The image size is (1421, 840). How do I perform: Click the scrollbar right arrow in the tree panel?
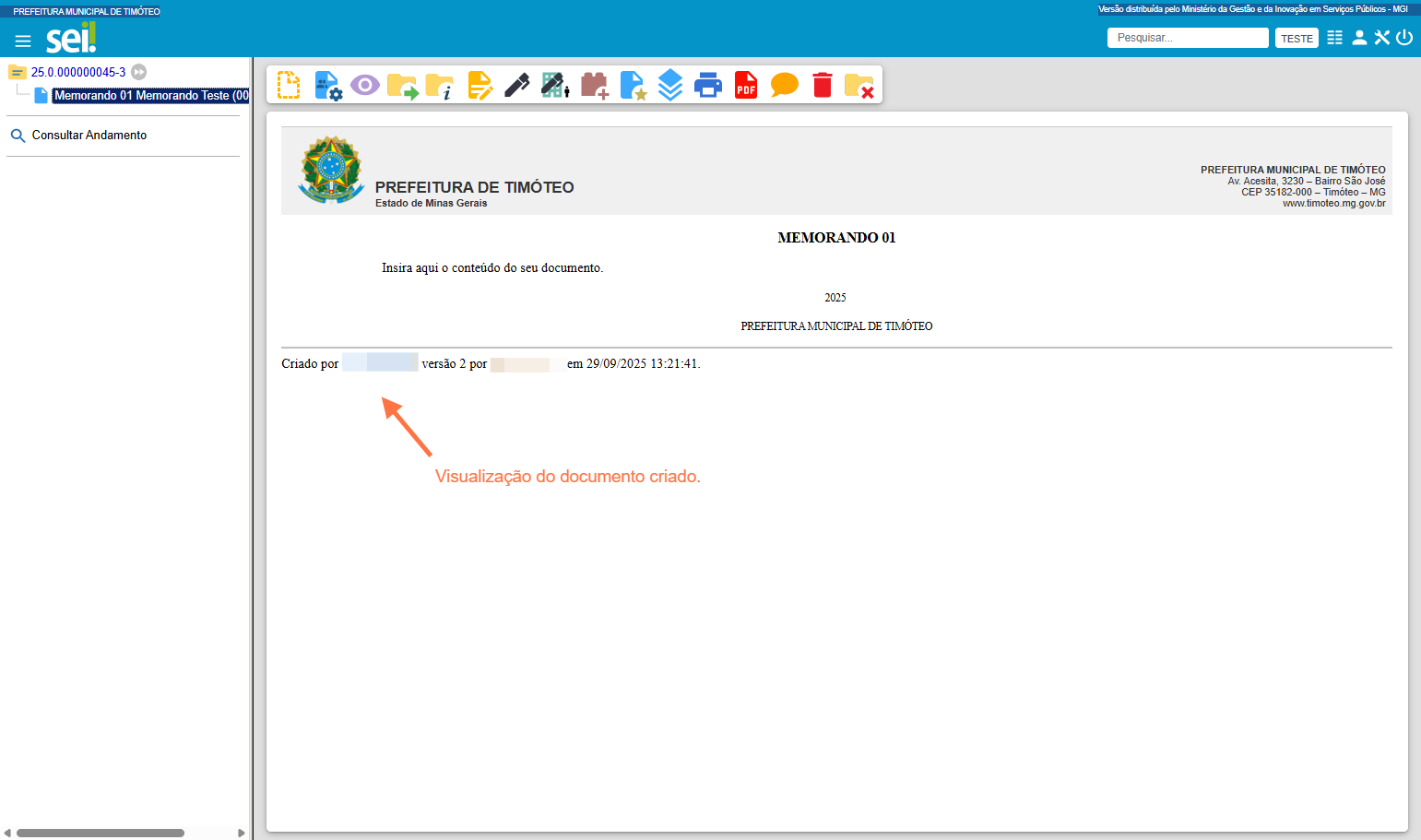point(242,833)
